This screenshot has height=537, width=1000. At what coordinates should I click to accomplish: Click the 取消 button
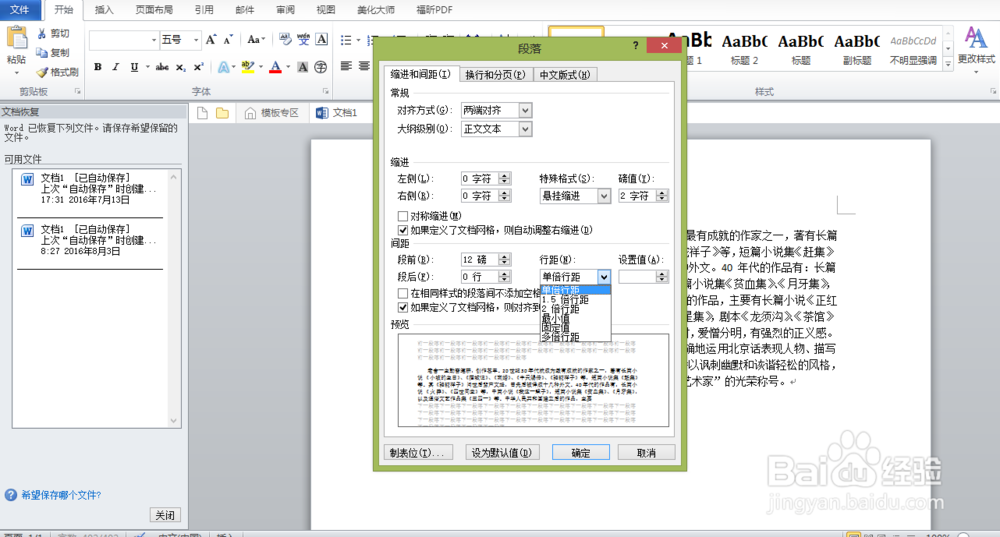point(646,452)
